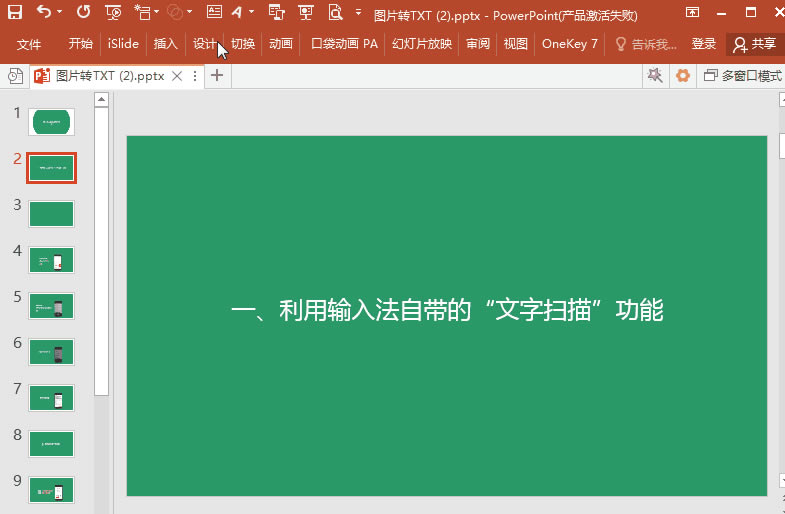Click the 告诉我 search field
The height and width of the screenshot is (514, 785).
tap(646, 44)
